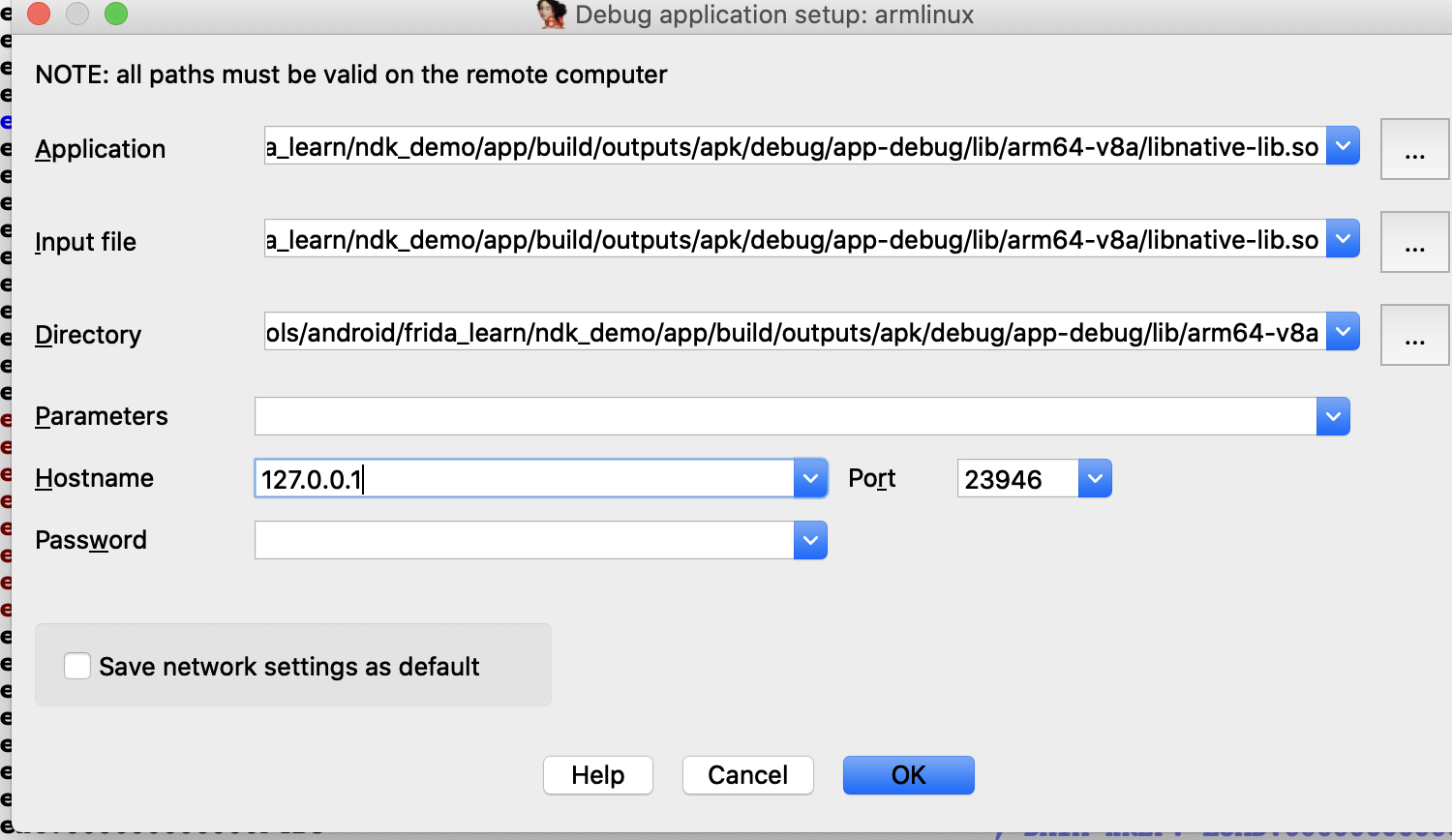Focus the Hostname field containing 127.0.0.1
Screen dimensions: 1452x840
coord(523,479)
